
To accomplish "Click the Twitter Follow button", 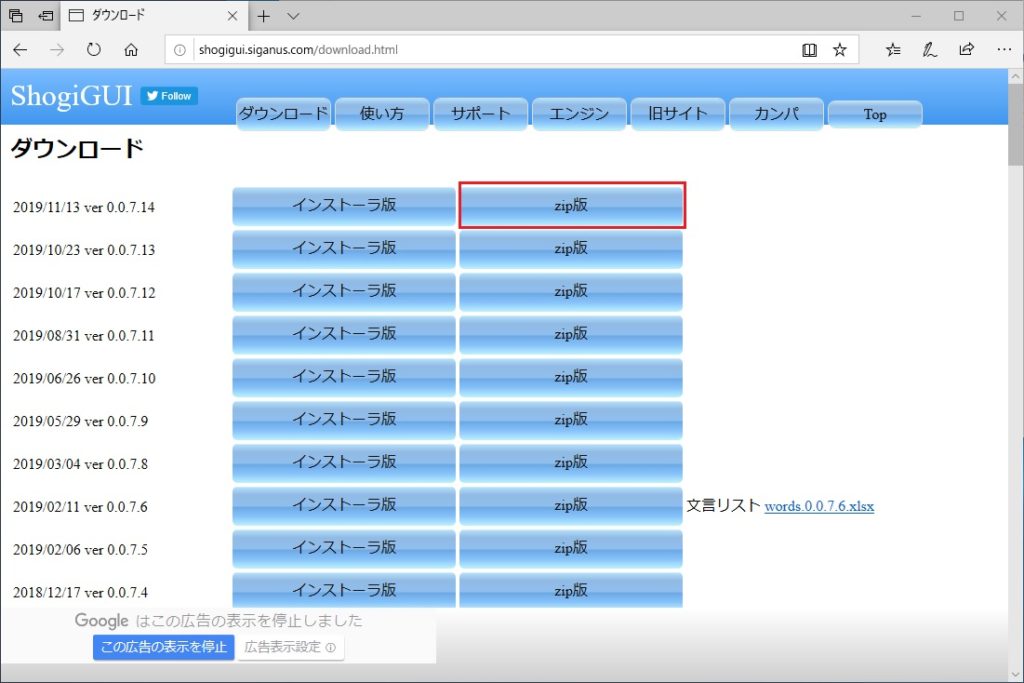I will [x=169, y=96].
